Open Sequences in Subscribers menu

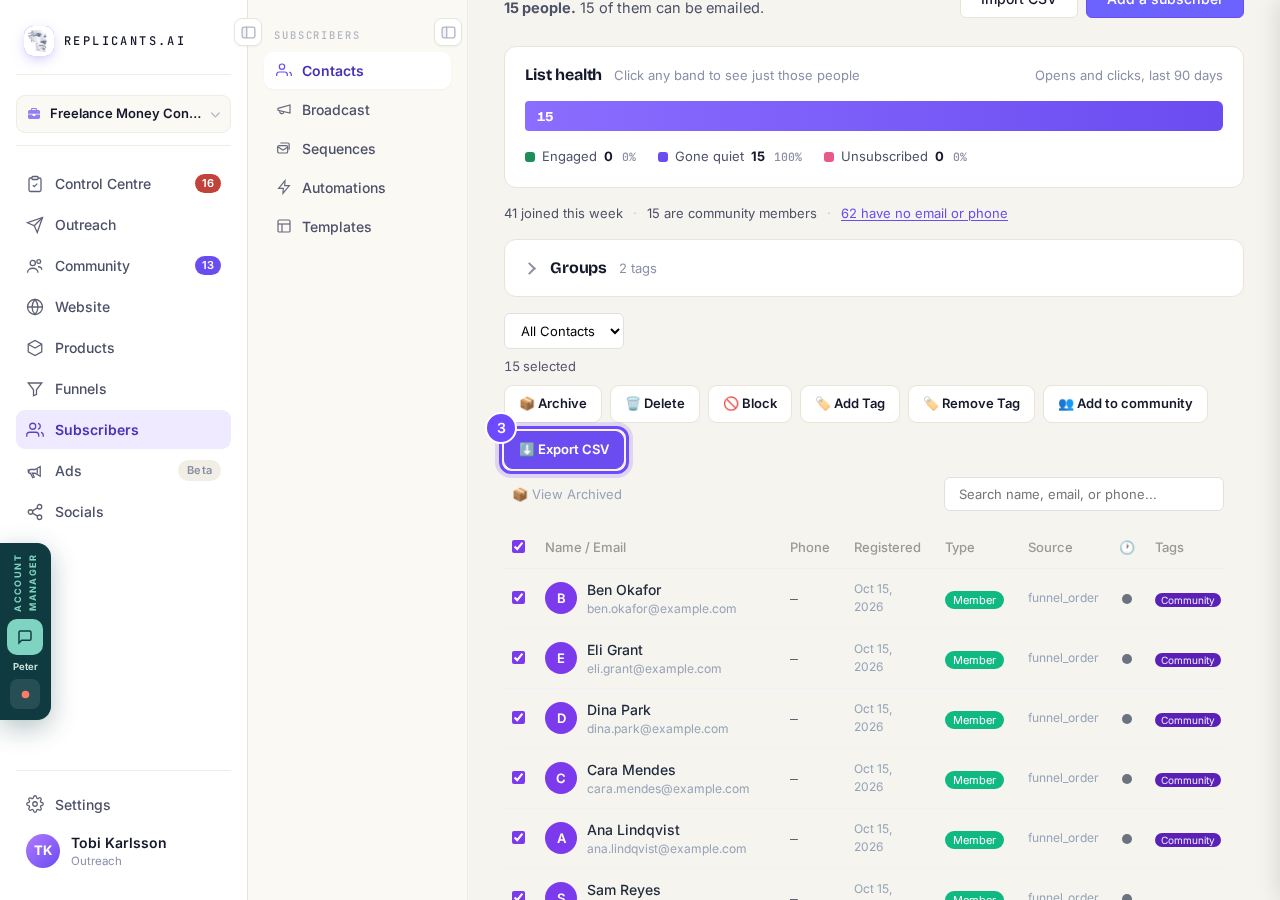tap(357, 149)
